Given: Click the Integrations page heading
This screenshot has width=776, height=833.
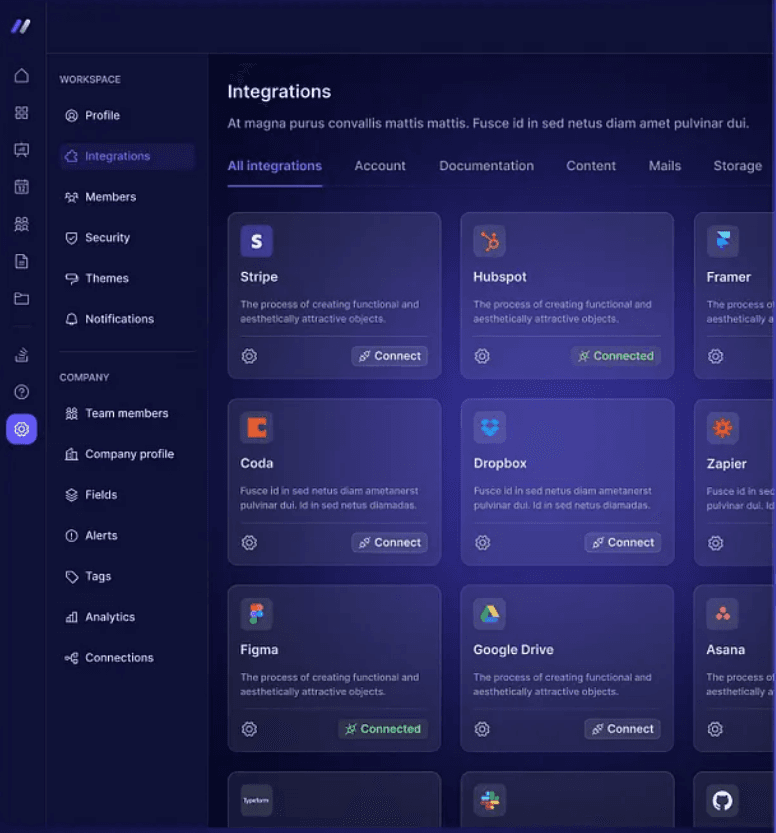Looking at the screenshot, I should coord(279,91).
